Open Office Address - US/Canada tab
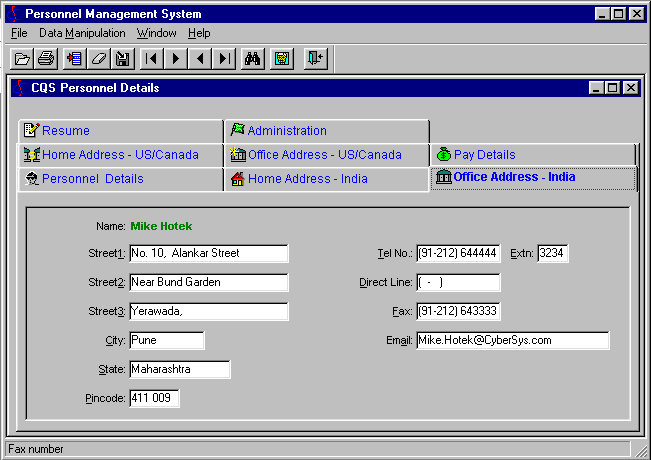This screenshot has width=651, height=460. click(324, 155)
